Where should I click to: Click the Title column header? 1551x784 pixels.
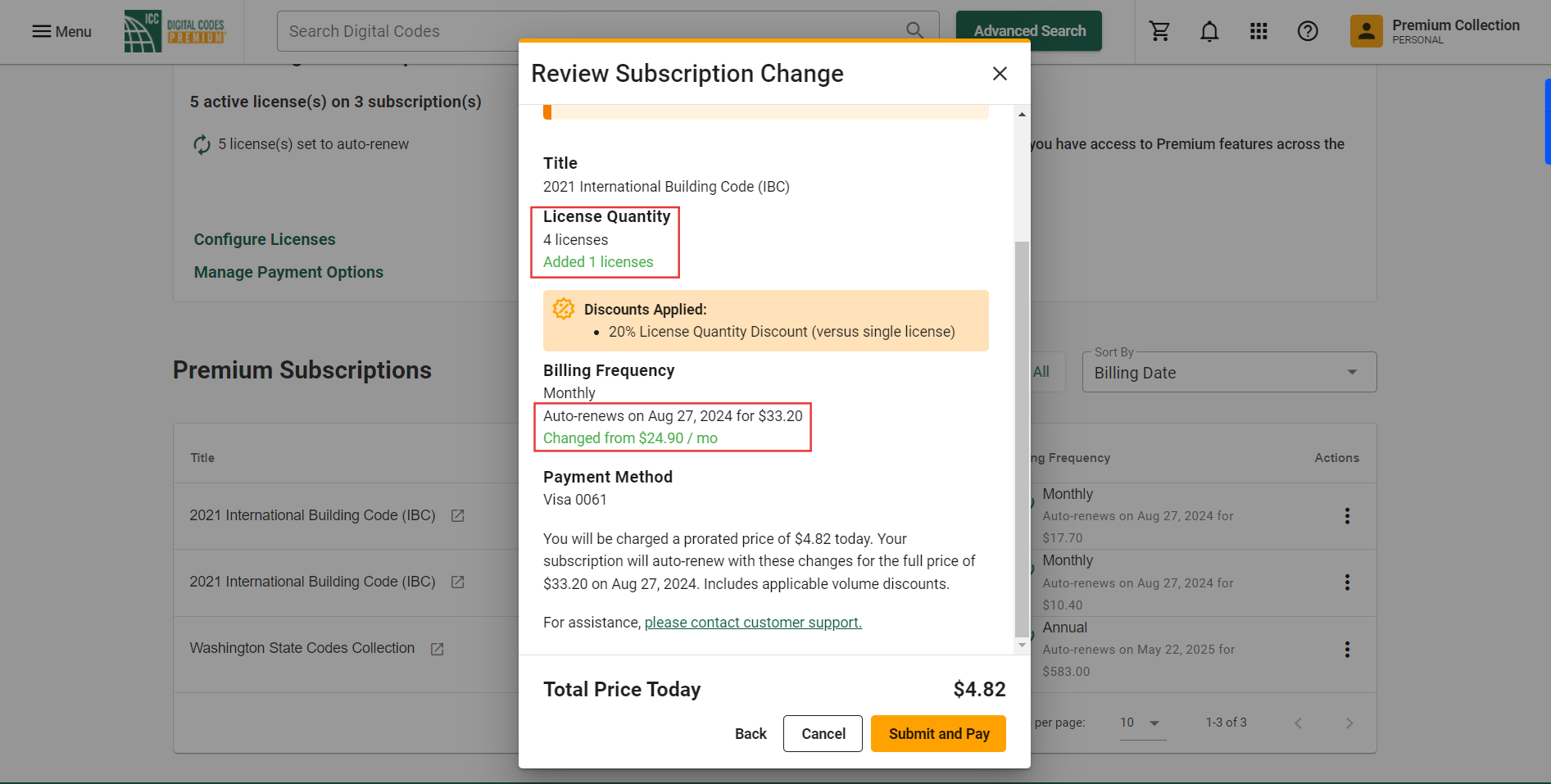tap(202, 458)
